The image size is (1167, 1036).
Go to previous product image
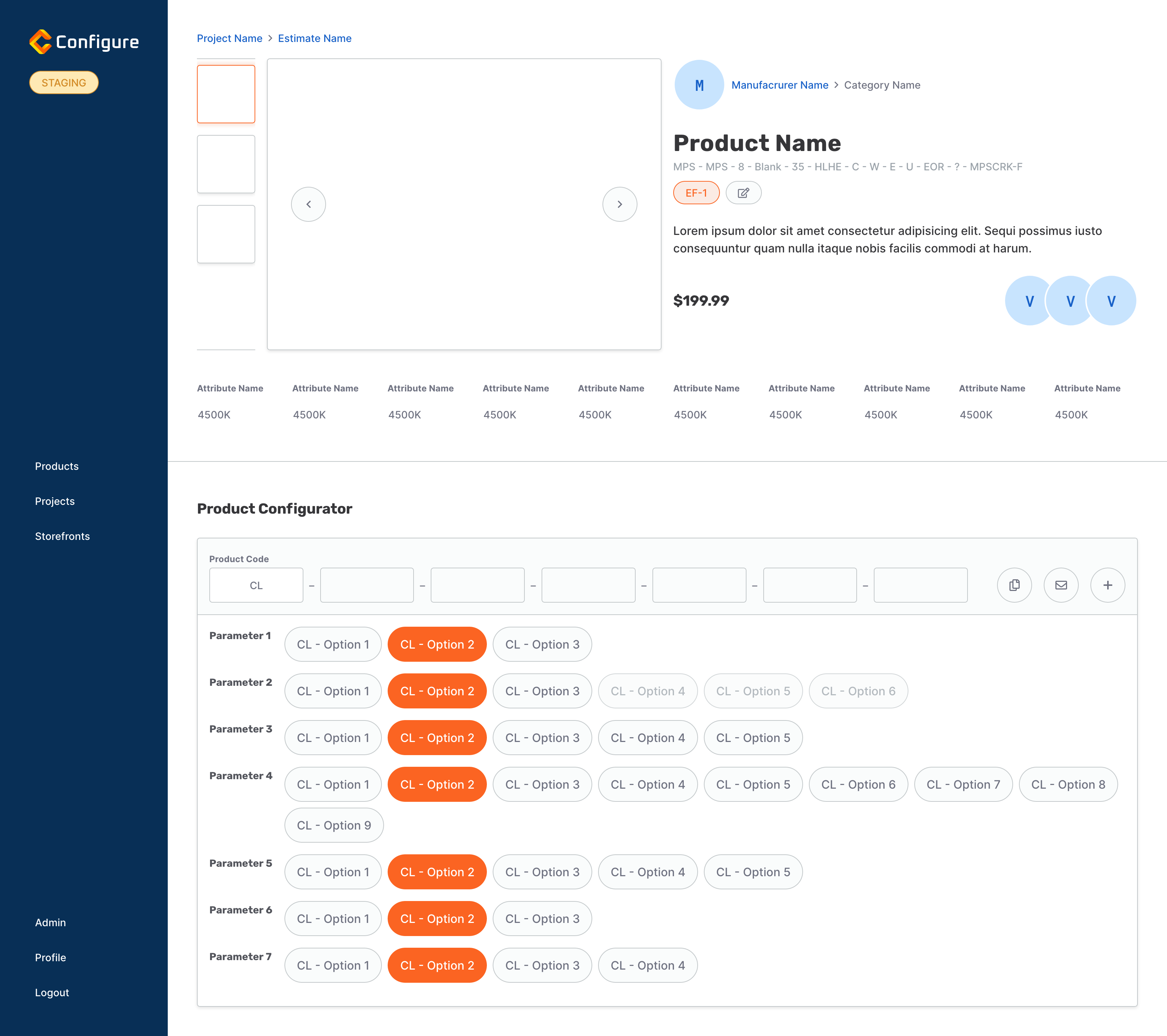tap(308, 204)
